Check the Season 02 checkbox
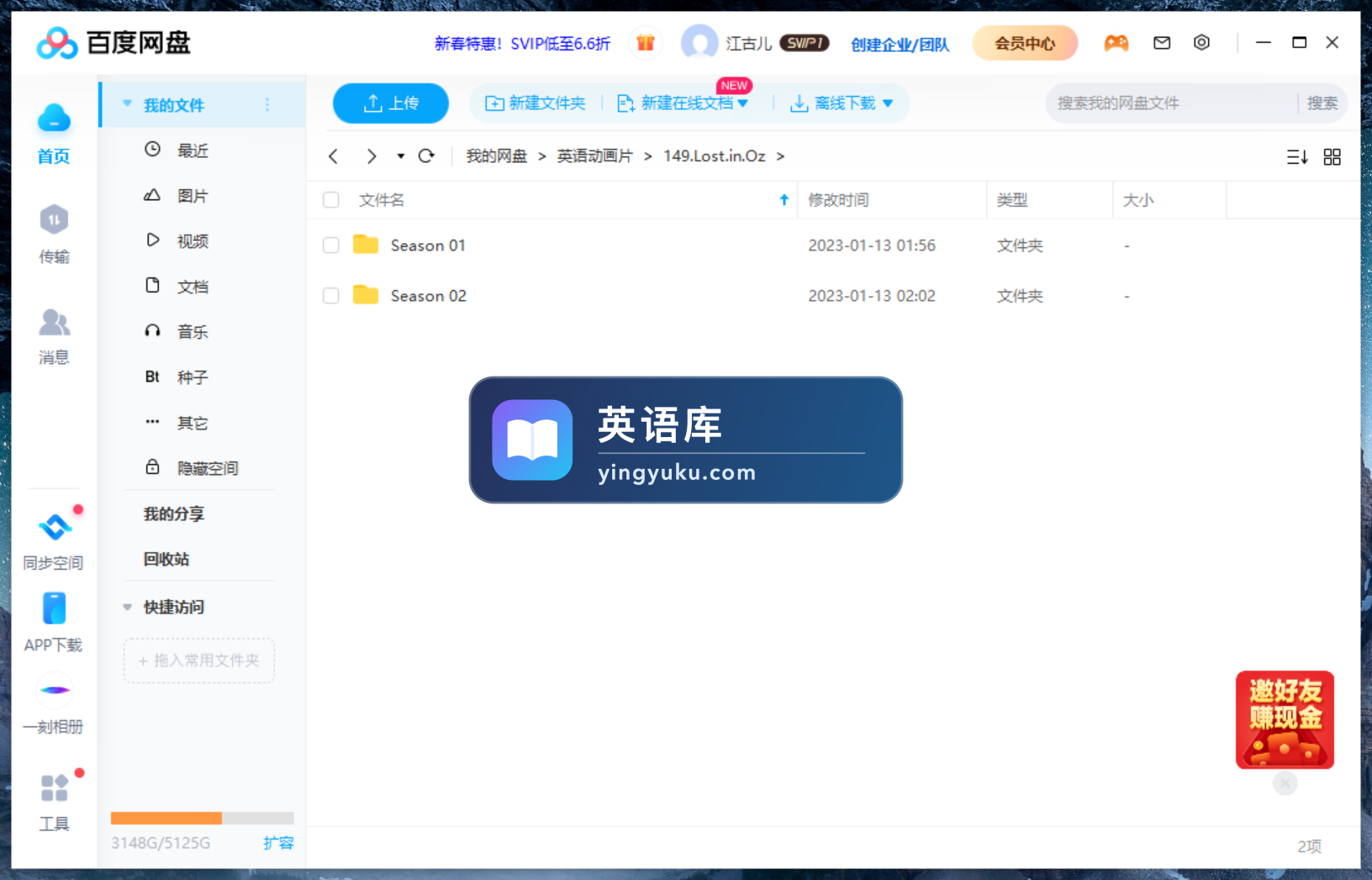Screen dimensions: 1372x880 (331, 295)
